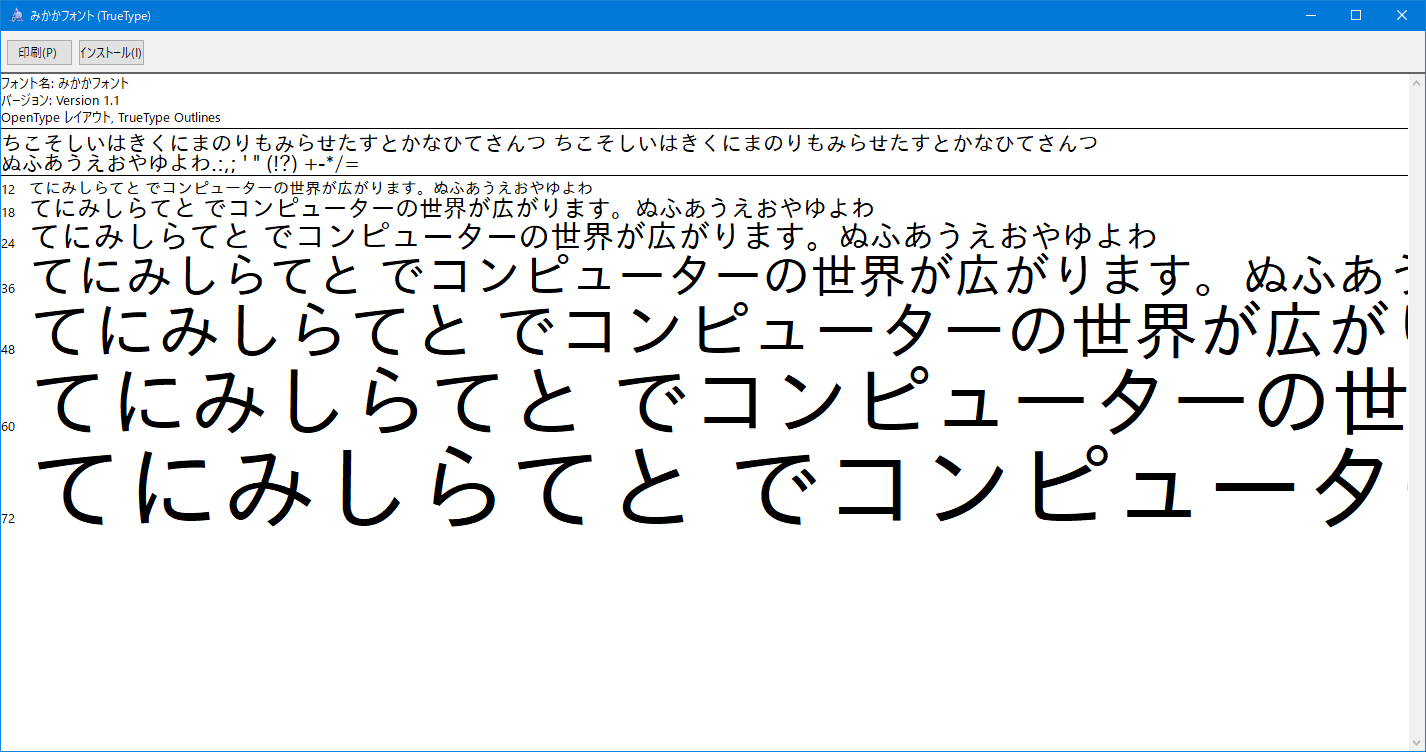Click the hiragana sample line starting with ちこそ
This screenshot has height=752, width=1426.
coord(550,142)
